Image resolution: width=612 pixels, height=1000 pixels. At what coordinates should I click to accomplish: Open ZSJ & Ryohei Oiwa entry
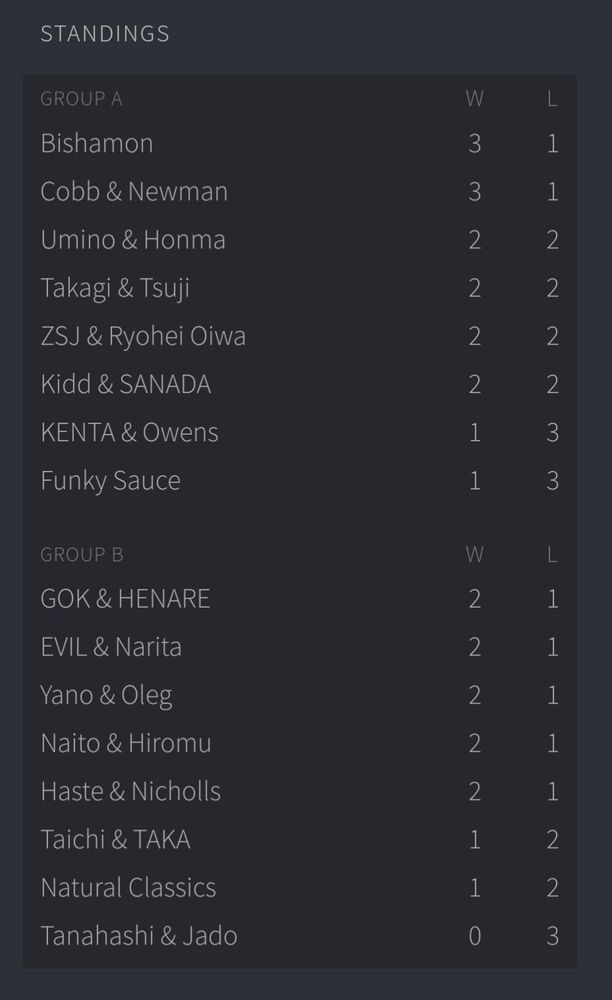click(300, 336)
